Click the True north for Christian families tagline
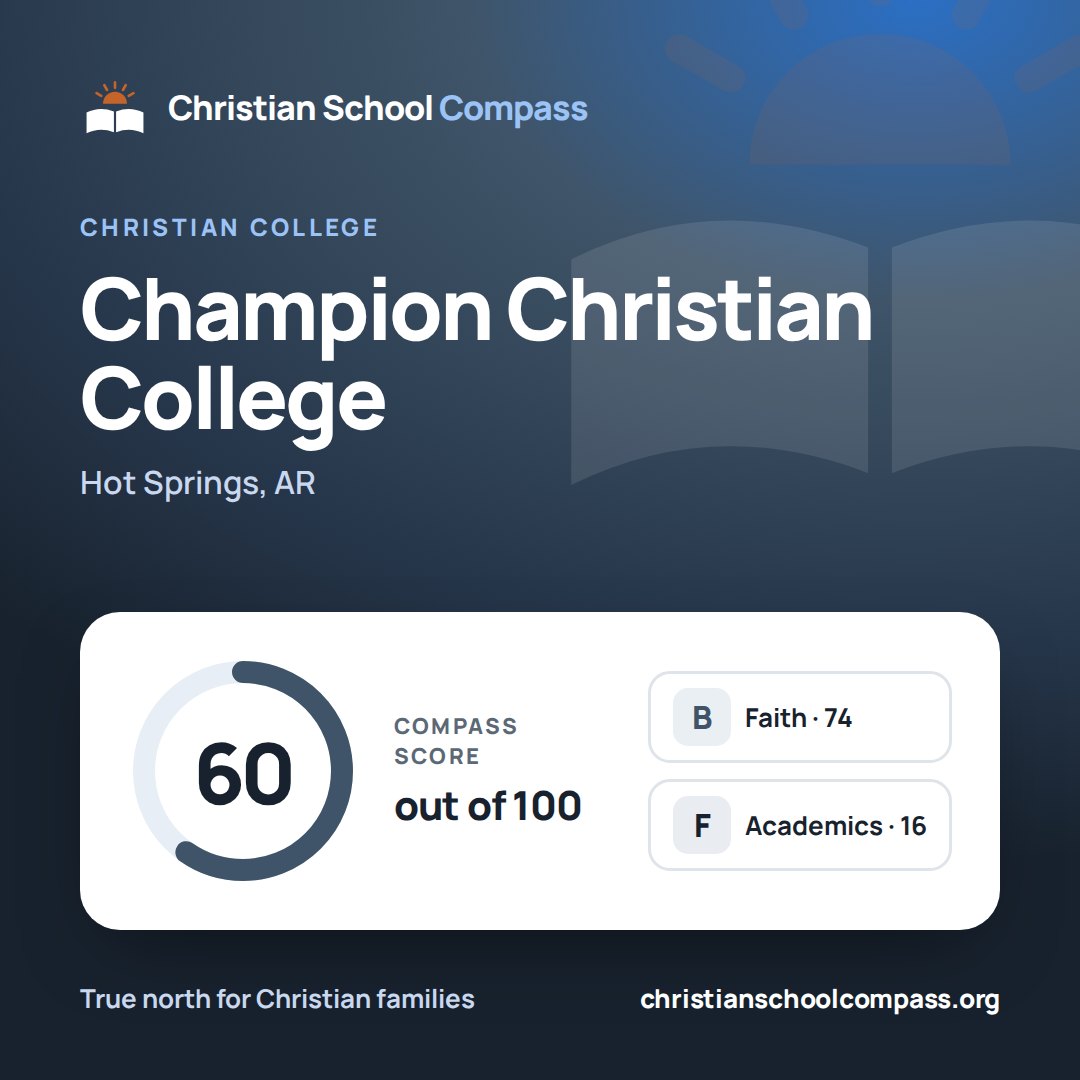The image size is (1080, 1080). tap(278, 999)
